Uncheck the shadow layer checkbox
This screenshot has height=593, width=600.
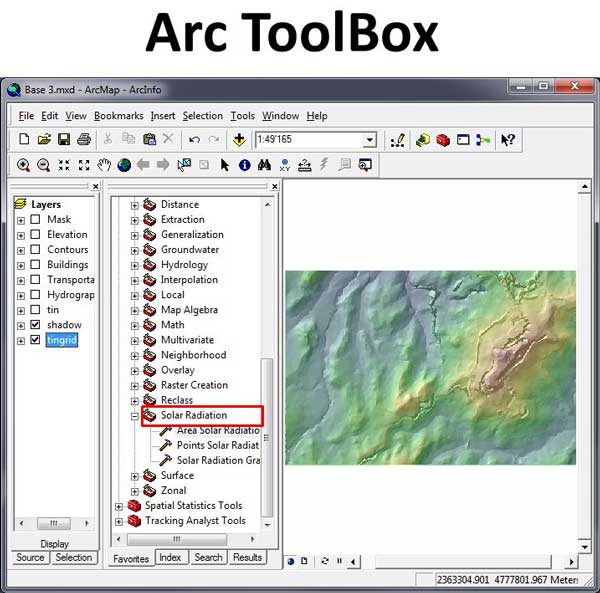pyautogui.click(x=35, y=324)
